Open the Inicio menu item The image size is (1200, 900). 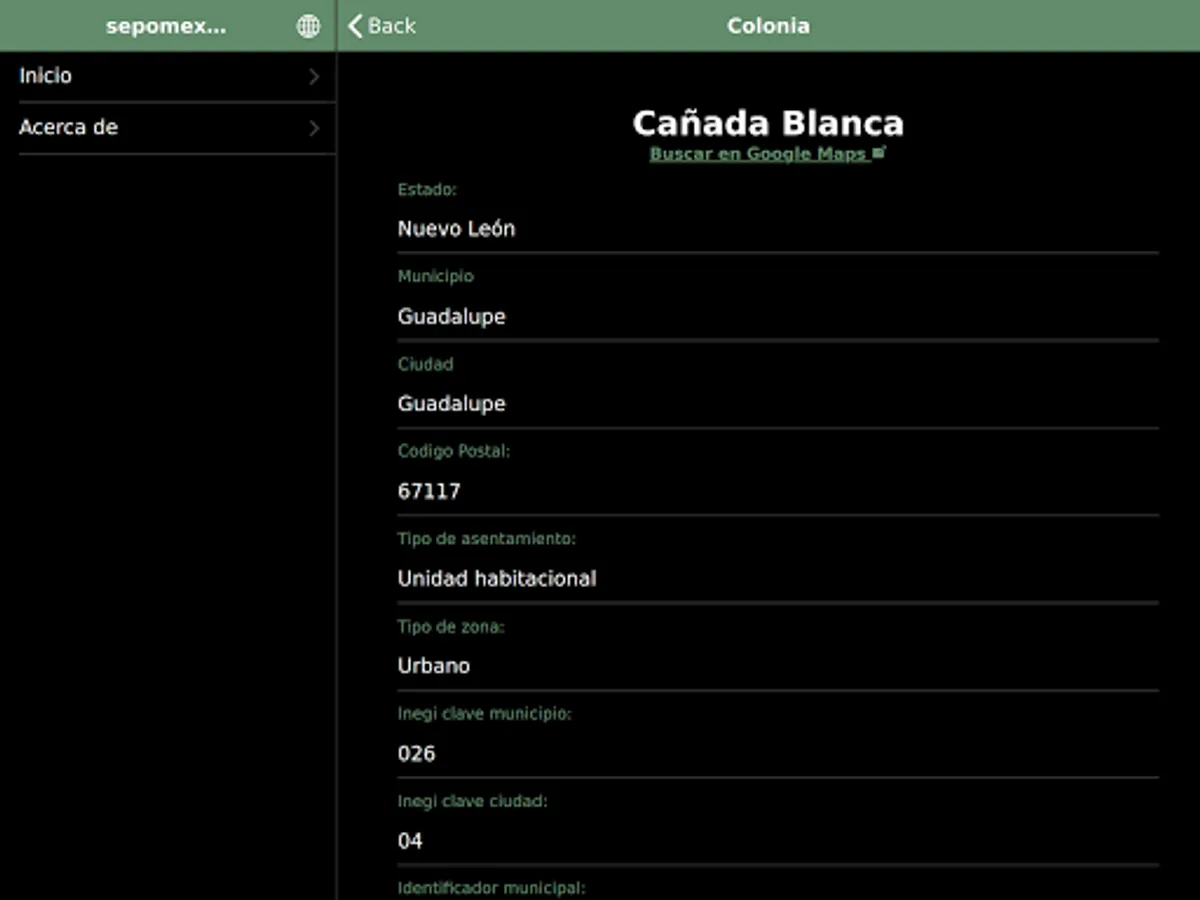click(168, 76)
